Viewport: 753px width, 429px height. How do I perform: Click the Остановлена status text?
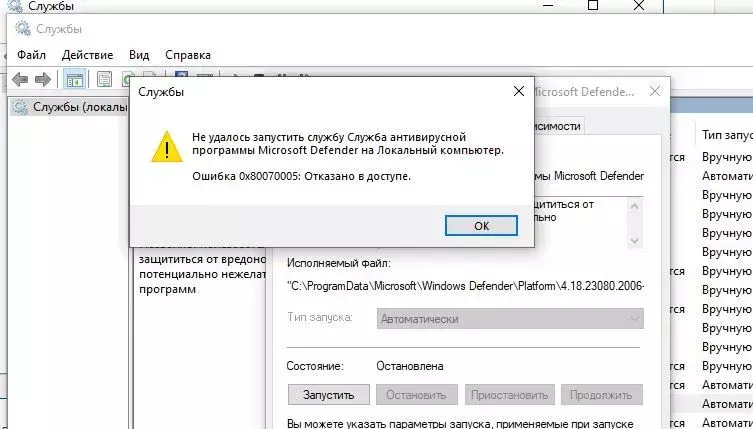click(410, 366)
